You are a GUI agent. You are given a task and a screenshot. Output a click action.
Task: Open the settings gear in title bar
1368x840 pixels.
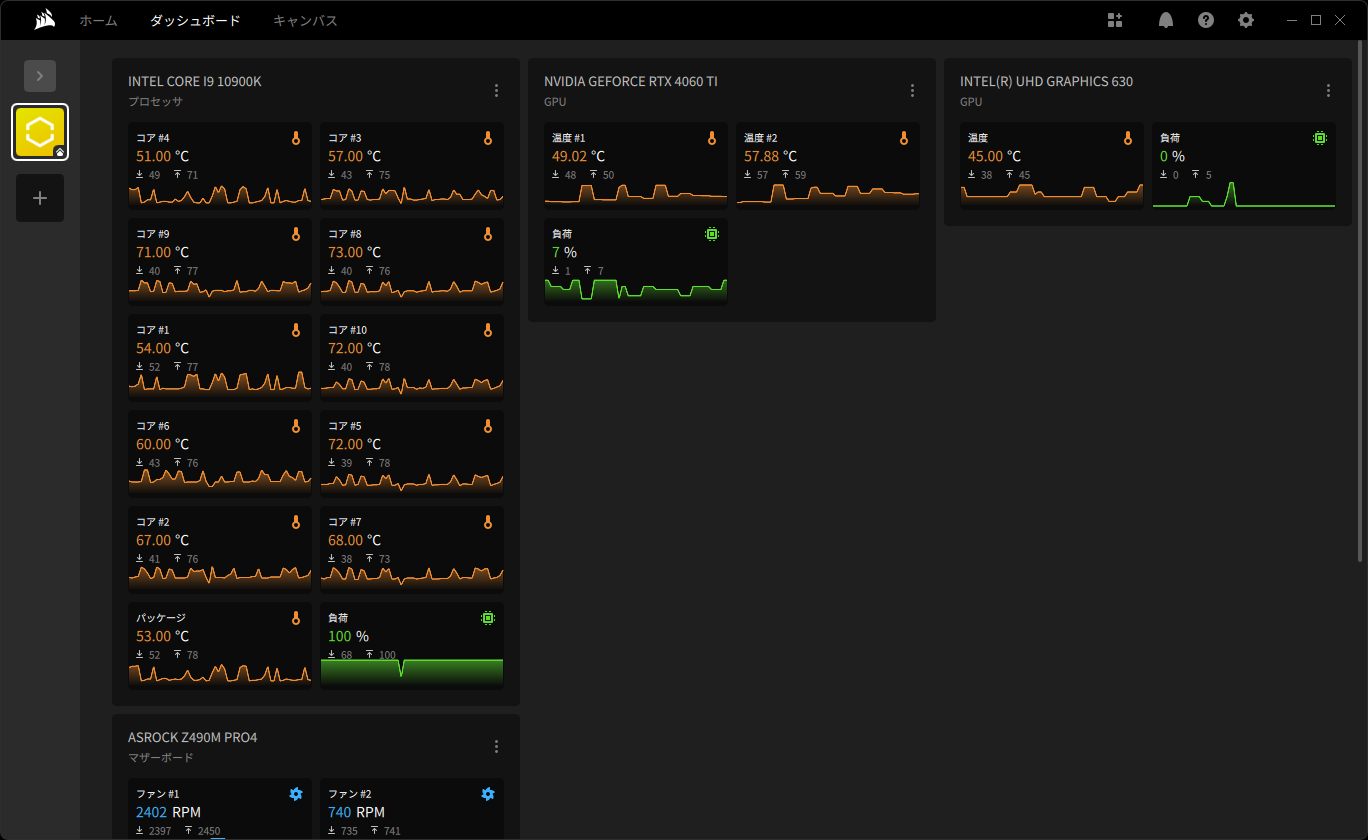(1245, 20)
